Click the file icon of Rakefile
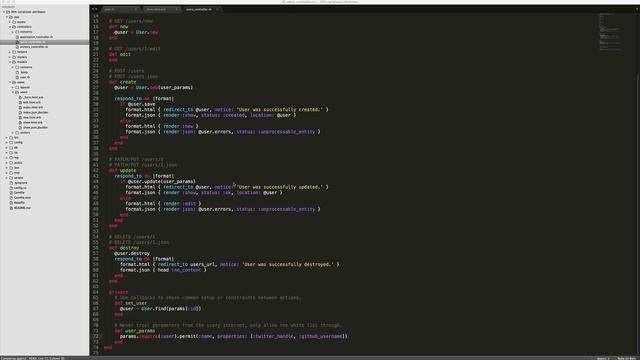Image resolution: width=640 pixels, height=360 pixels. pos(11,202)
